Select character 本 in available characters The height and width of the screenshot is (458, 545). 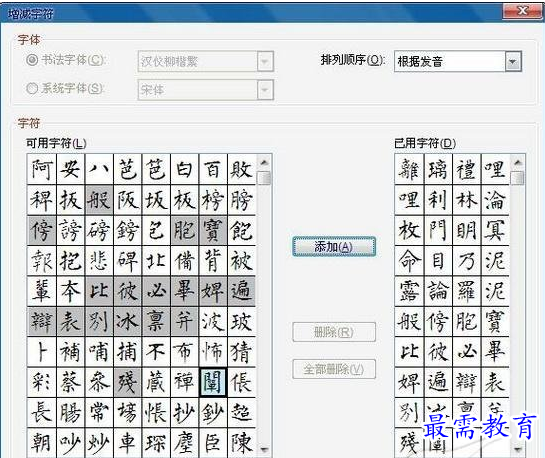[71, 291]
